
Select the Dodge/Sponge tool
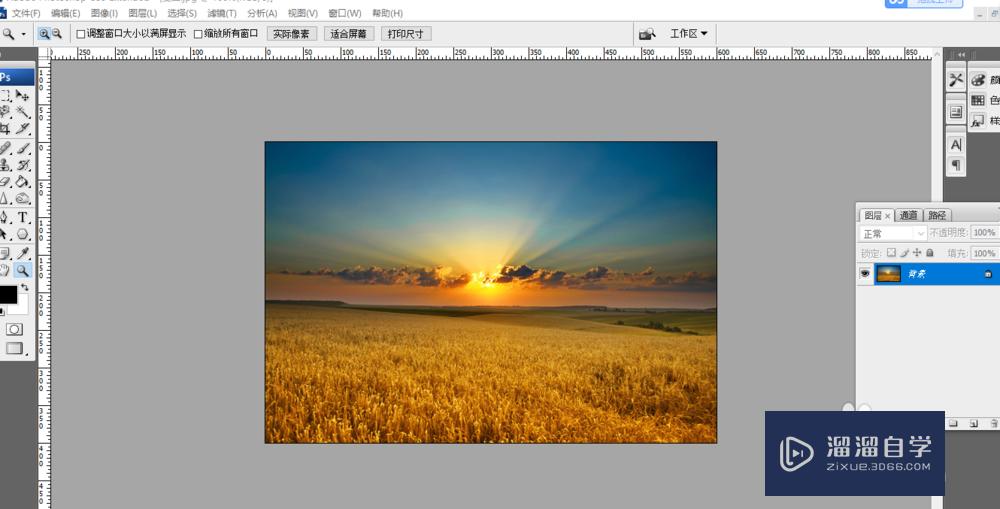click(x=22, y=198)
